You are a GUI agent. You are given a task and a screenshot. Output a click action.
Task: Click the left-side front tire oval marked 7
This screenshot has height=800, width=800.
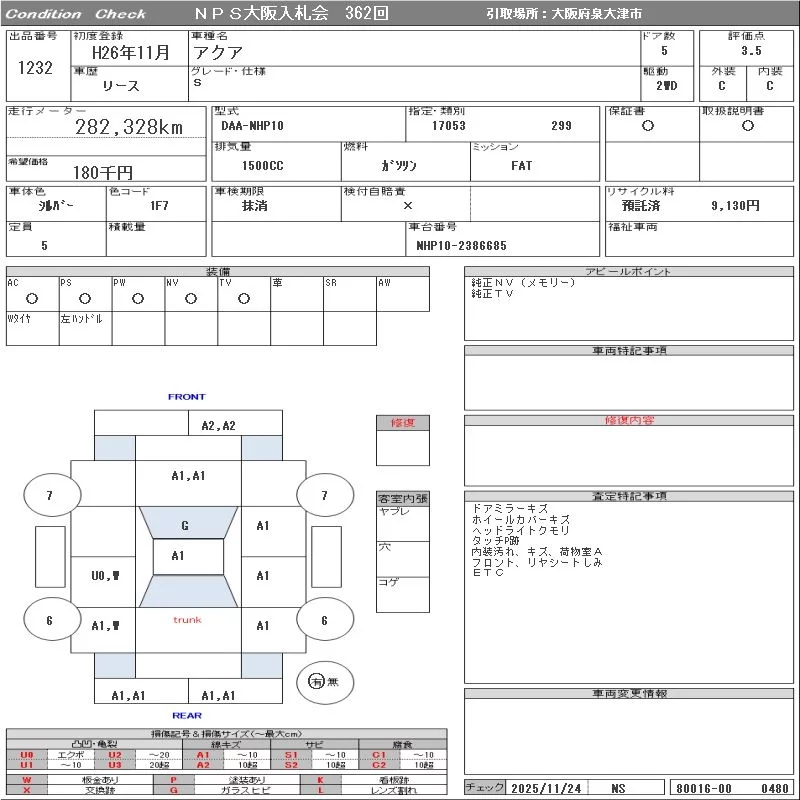click(52, 495)
